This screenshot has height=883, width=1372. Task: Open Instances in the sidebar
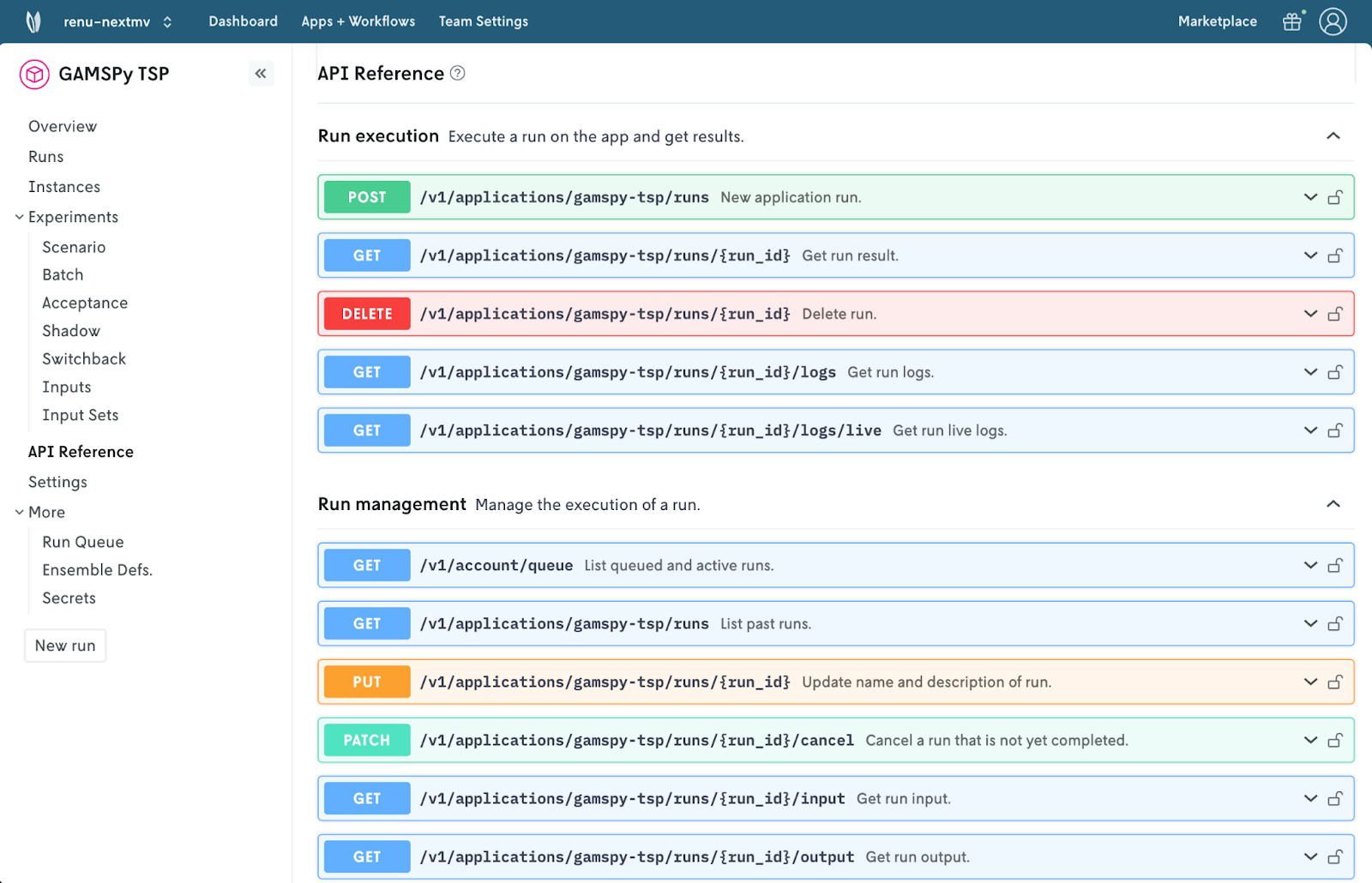pyautogui.click(x=64, y=187)
